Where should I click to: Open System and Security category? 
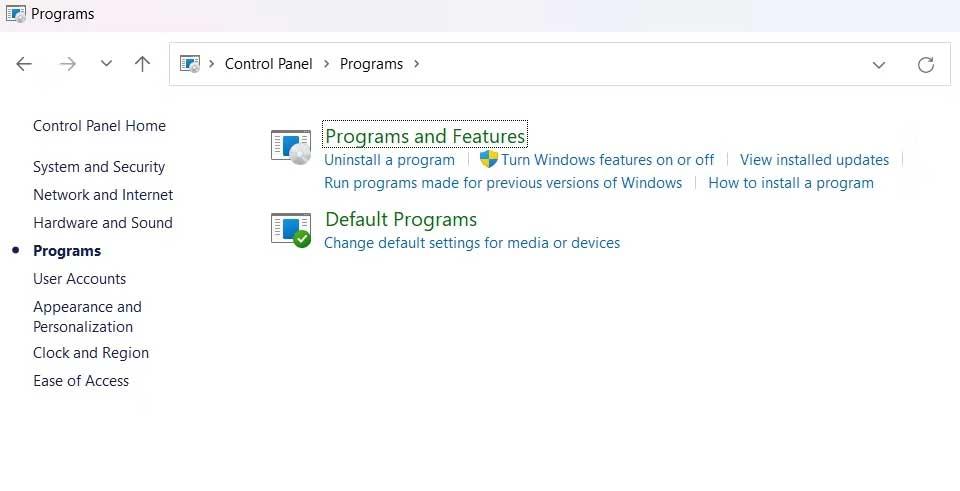[99, 167]
